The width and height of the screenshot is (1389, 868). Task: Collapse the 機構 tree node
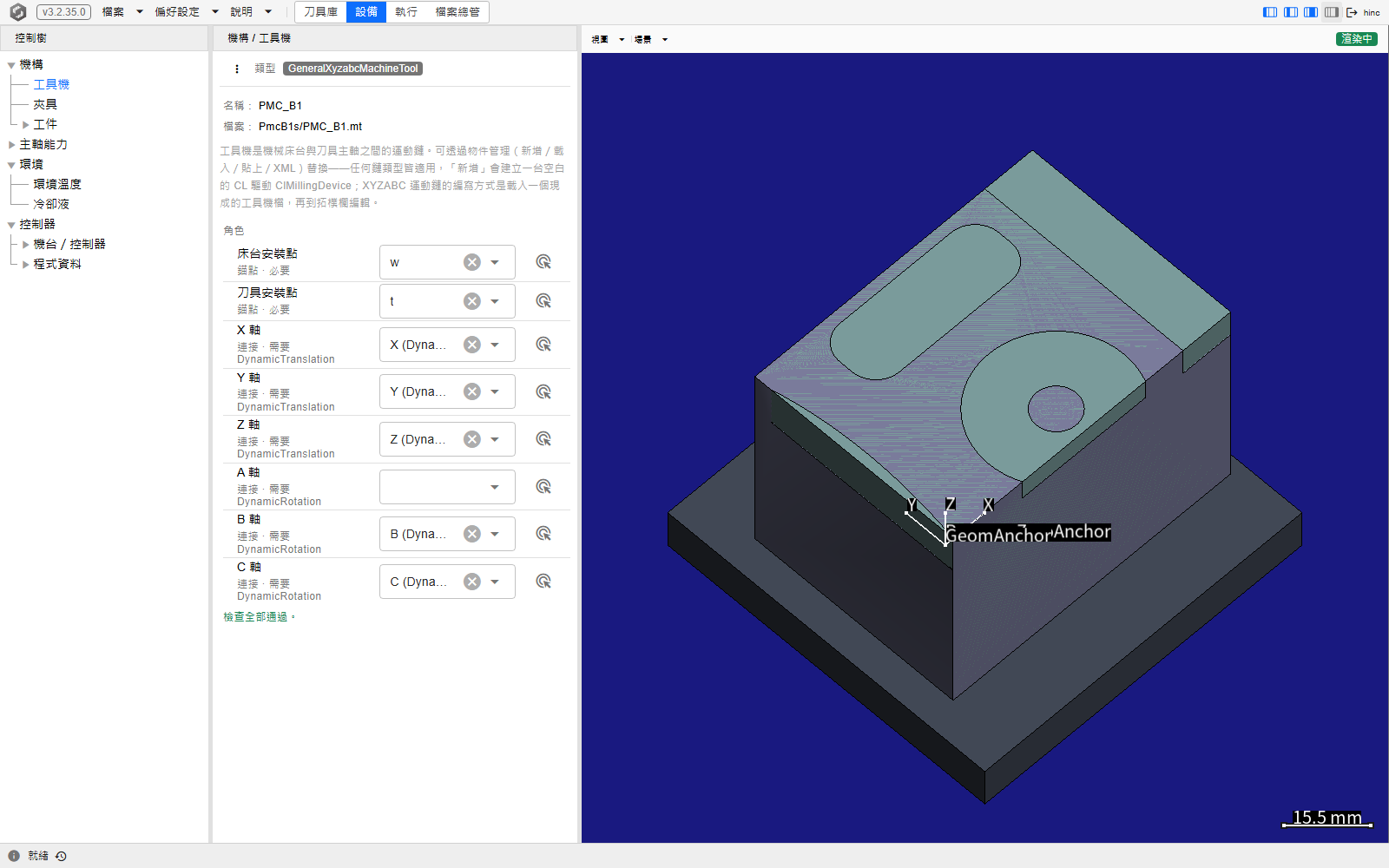tap(11, 65)
